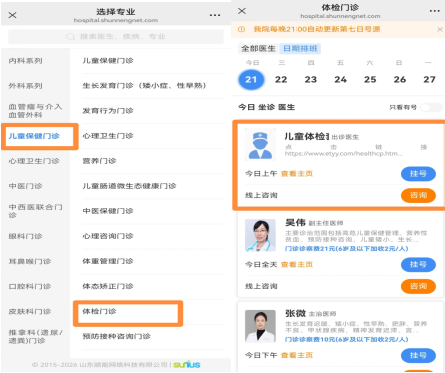Click 吴伟 doctor photo
This screenshot has width=445, height=373.
point(260,235)
